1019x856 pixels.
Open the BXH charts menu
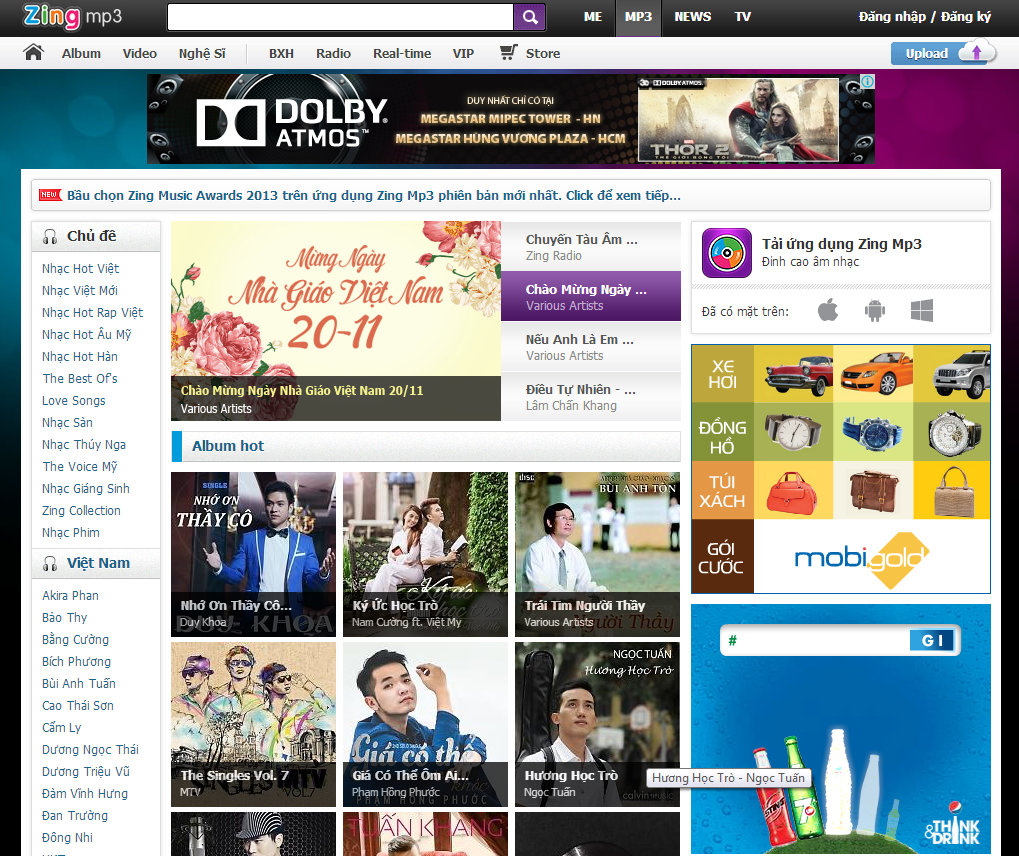281,53
